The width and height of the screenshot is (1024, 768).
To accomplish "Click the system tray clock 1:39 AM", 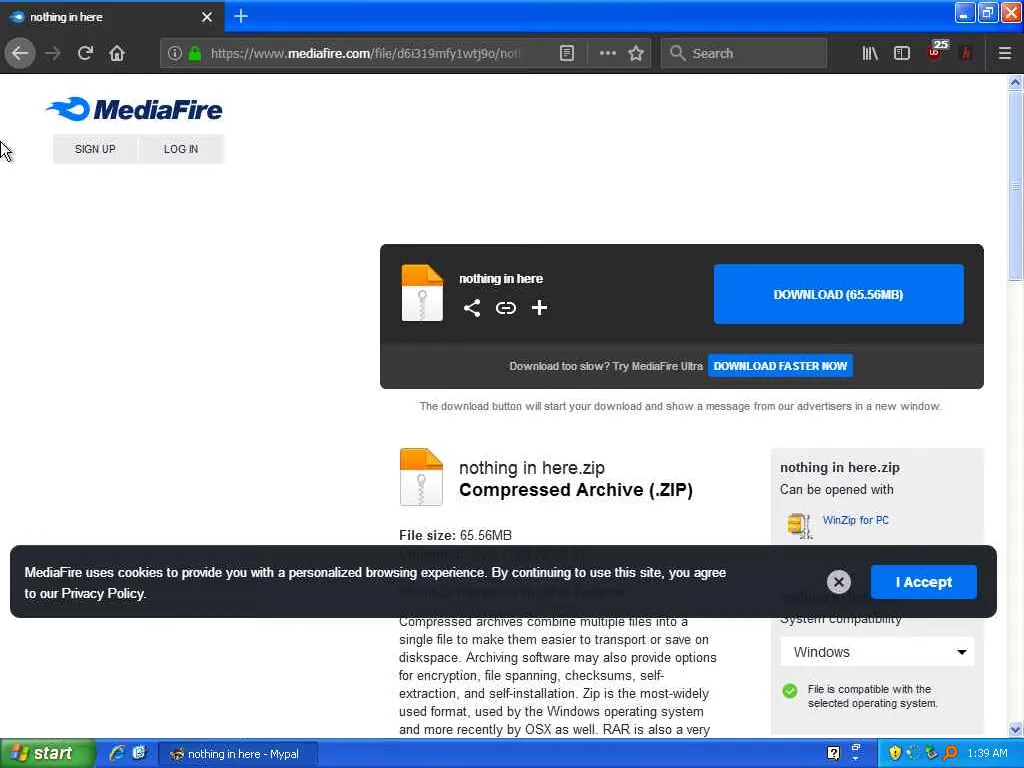I will 987,753.
